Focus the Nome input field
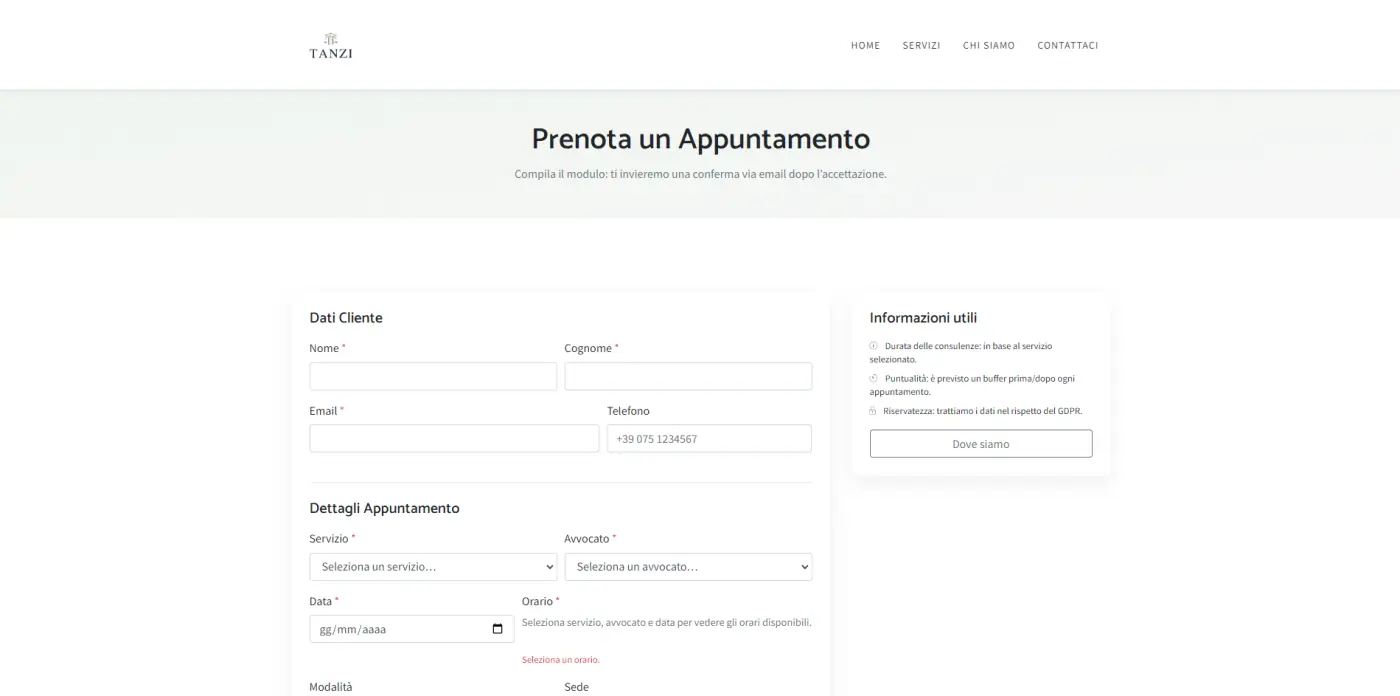The height and width of the screenshot is (696, 1400). click(x=432, y=376)
